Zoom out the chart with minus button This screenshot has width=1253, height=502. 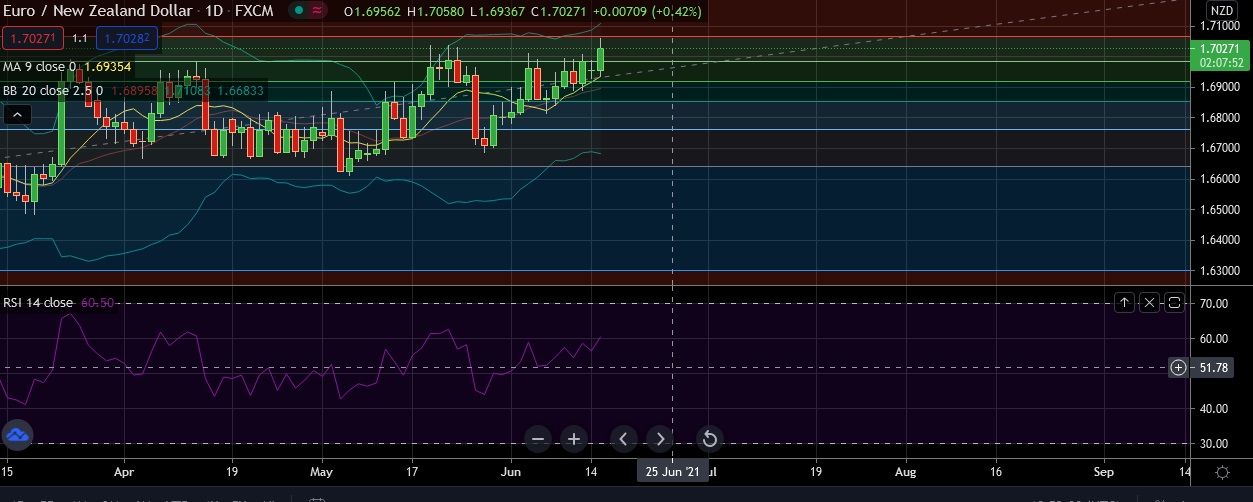[538, 438]
